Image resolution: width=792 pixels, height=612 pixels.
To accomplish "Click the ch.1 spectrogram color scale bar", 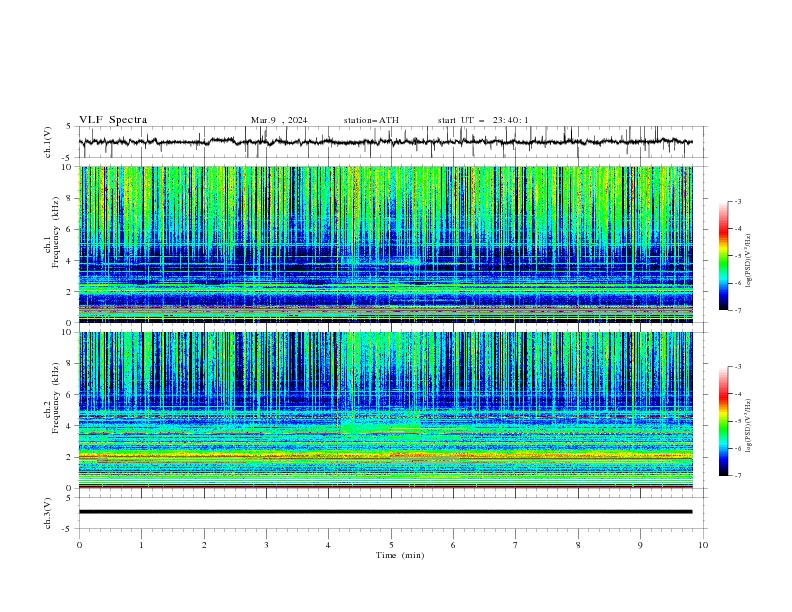I will (723, 256).
